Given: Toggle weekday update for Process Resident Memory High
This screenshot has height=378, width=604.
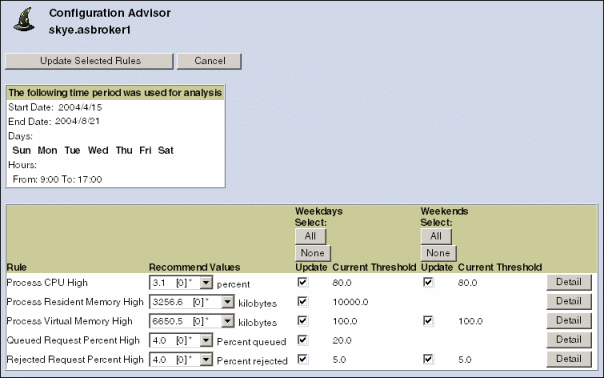Looking at the screenshot, I should [x=303, y=301].
